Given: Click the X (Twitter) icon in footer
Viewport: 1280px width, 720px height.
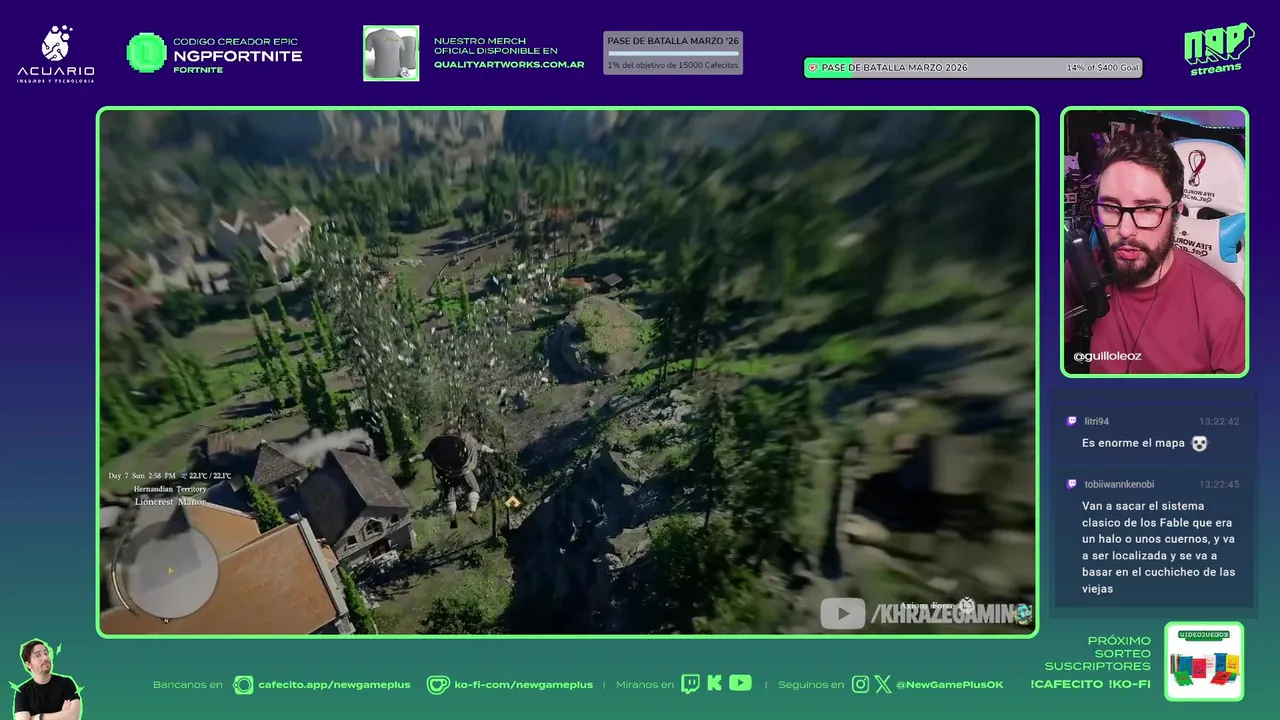Looking at the screenshot, I should [883, 684].
